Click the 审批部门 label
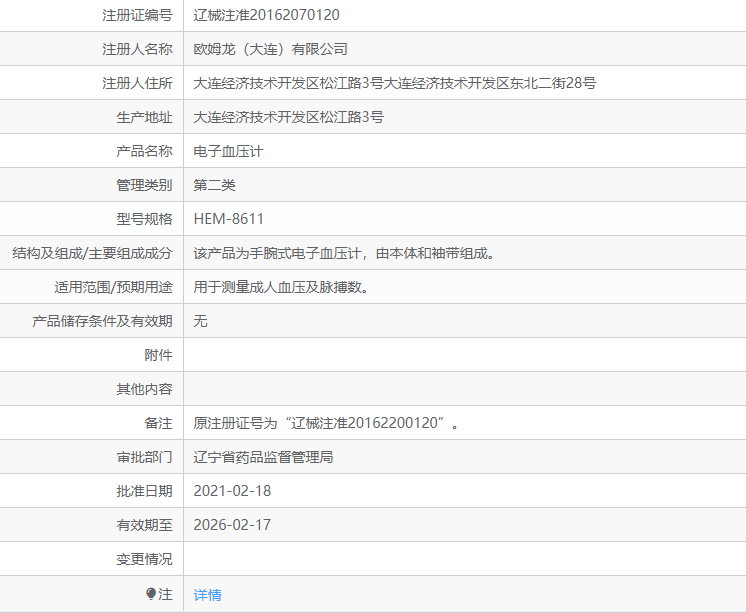 click(x=144, y=457)
